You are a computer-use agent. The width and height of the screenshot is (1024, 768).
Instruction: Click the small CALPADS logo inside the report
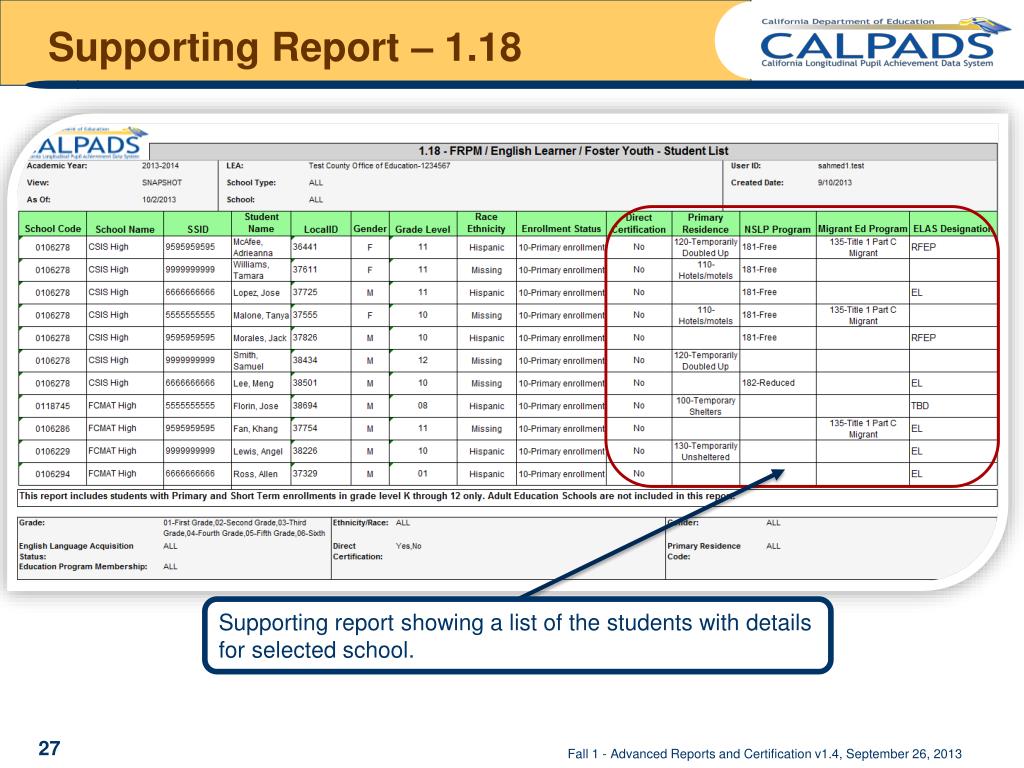(x=86, y=143)
